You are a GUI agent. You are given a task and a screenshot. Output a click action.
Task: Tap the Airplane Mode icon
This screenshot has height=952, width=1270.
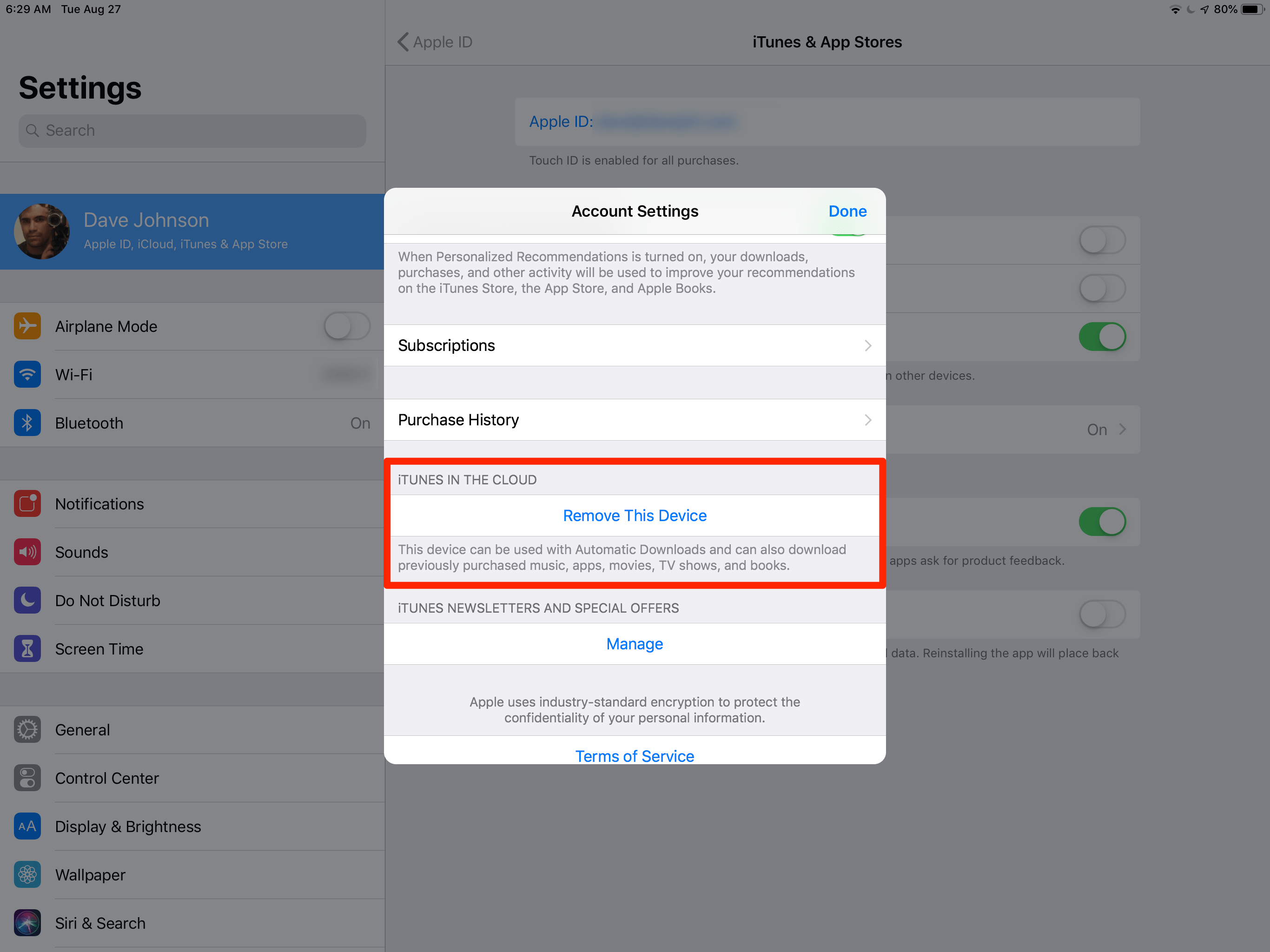click(x=27, y=326)
